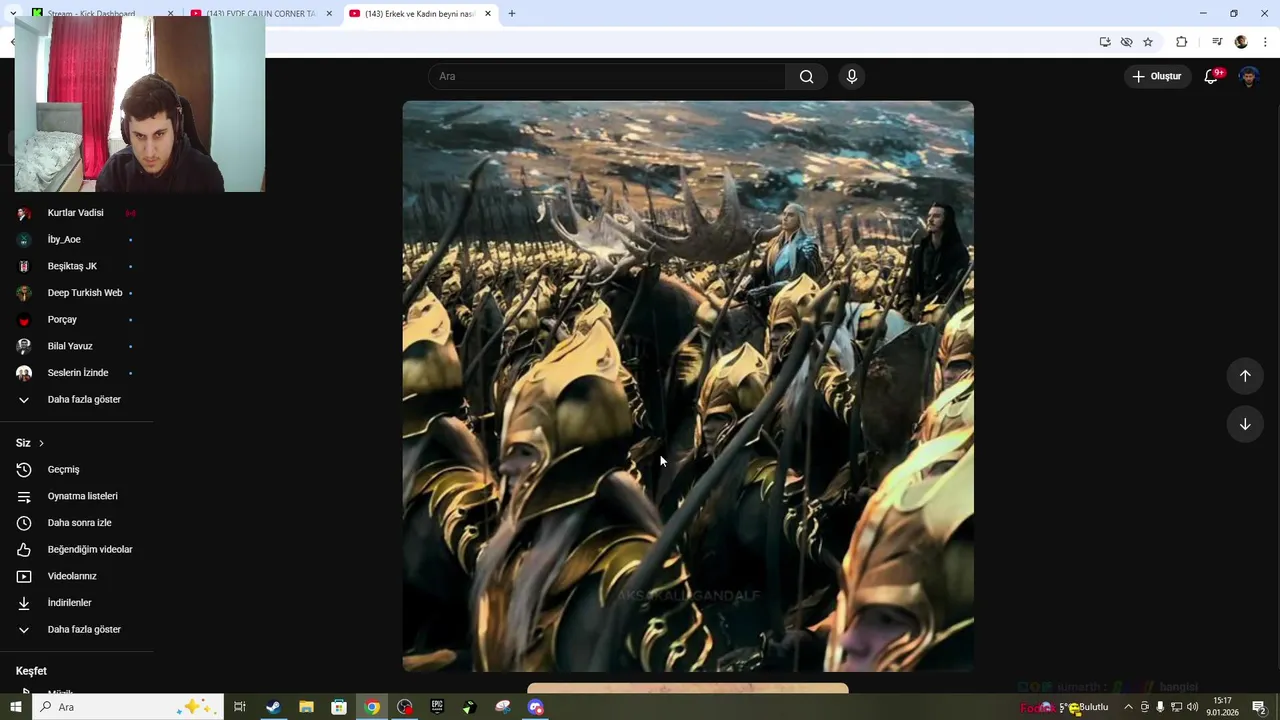Open OBS Studio from the taskbar
1280x720 pixels.
[405, 707]
